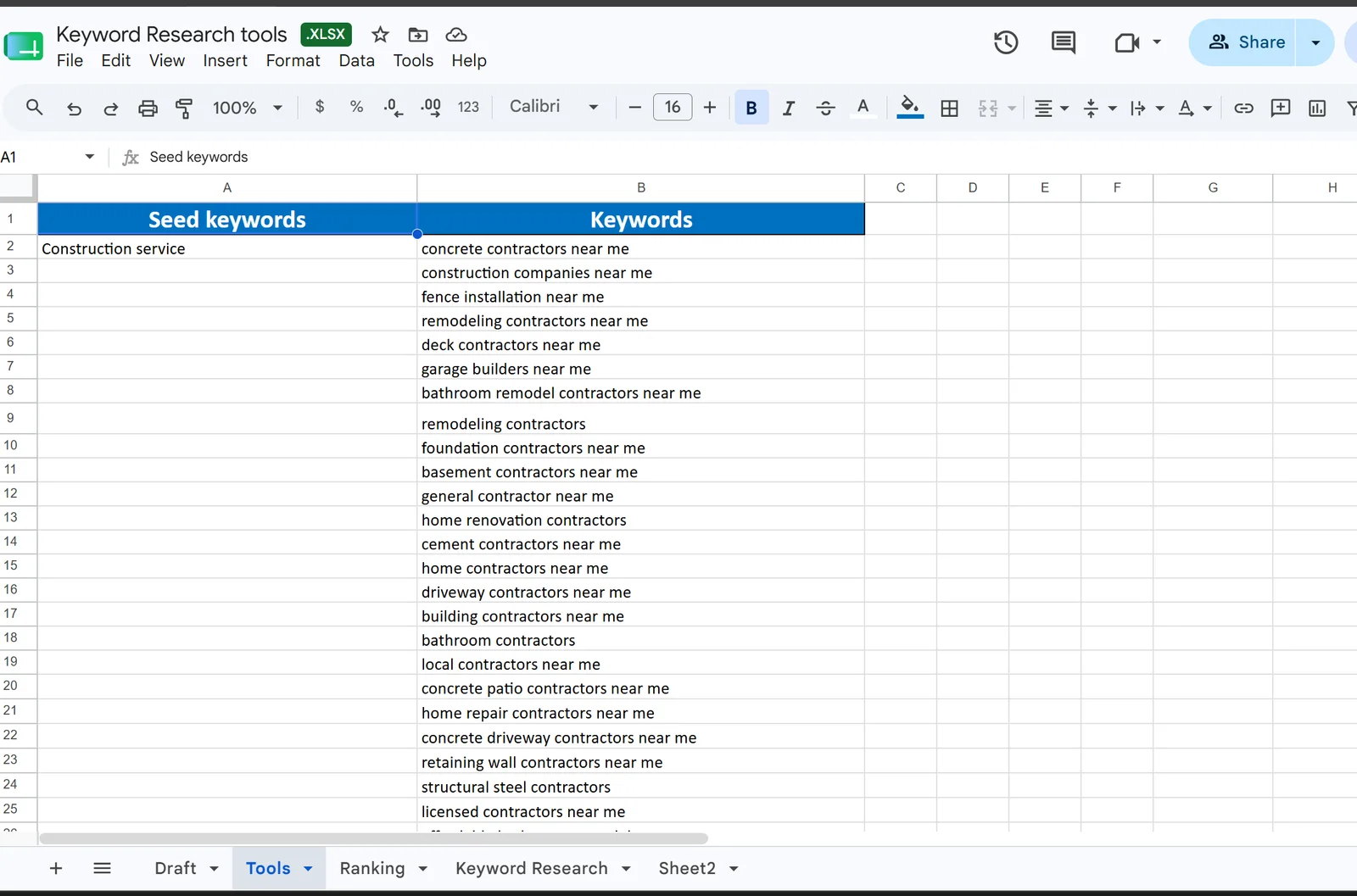
Task: Expand the merge cells options arrow
Action: tap(1012, 109)
